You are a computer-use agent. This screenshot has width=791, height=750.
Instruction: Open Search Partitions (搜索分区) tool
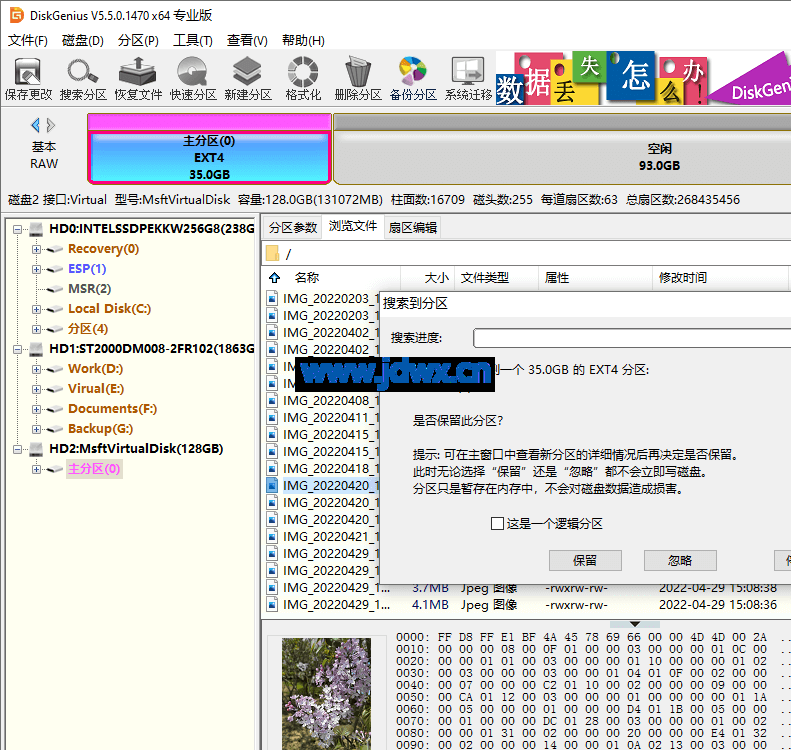point(83,79)
